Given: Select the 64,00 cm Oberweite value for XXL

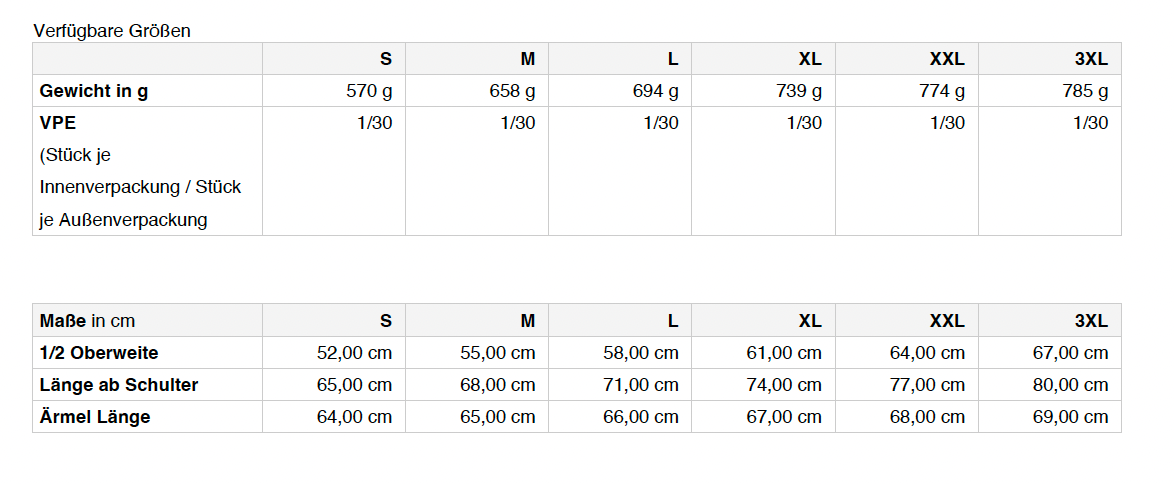Looking at the screenshot, I should click(927, 353).
